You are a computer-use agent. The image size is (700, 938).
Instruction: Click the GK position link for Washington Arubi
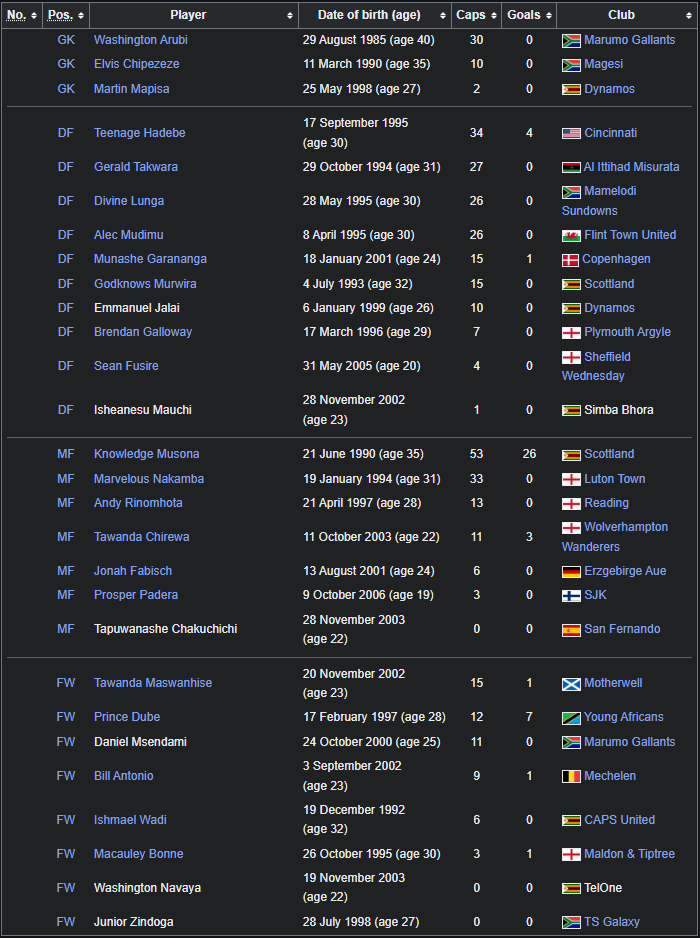click(66, 40)
